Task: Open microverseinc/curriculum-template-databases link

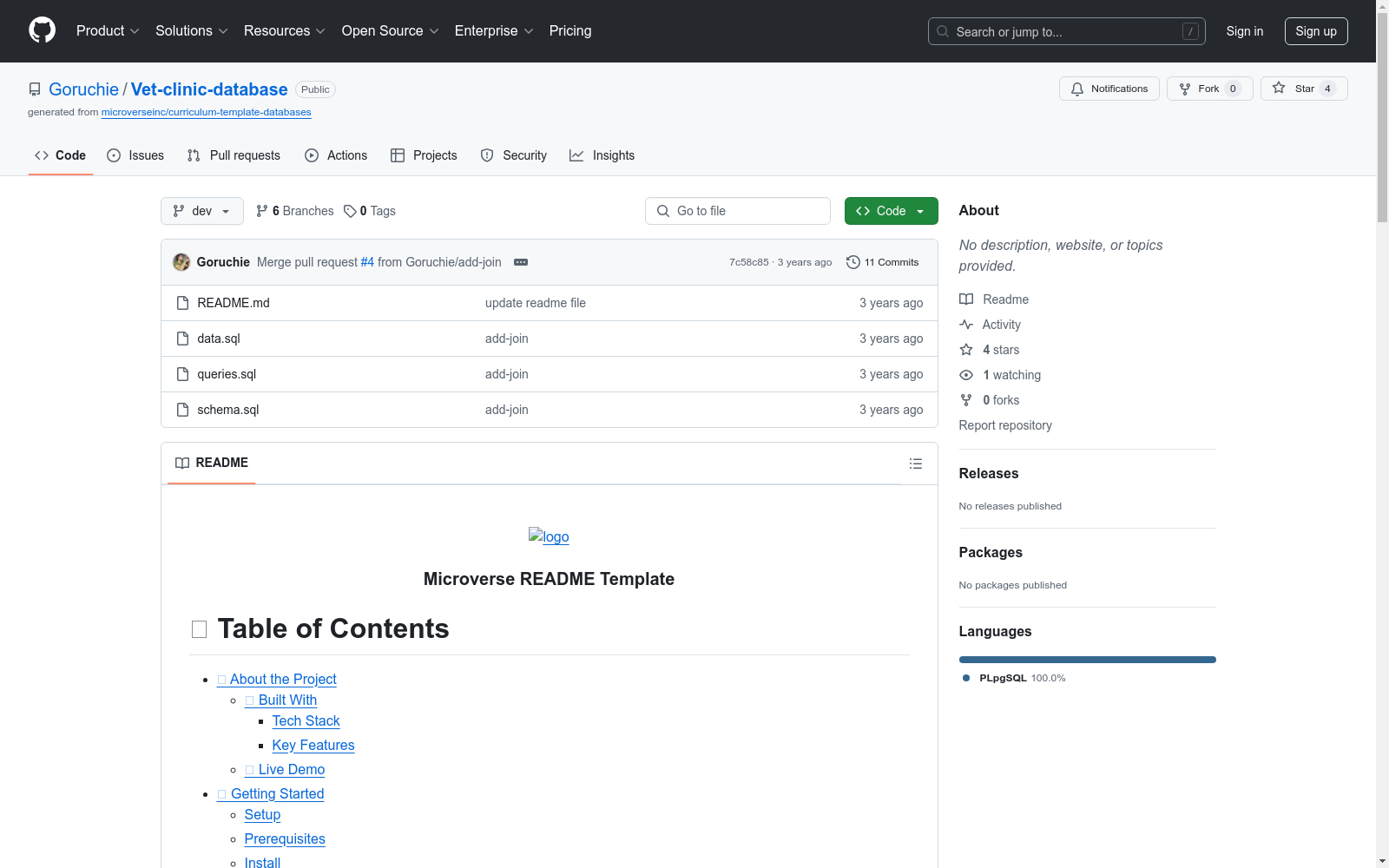Action: (206, 112)
